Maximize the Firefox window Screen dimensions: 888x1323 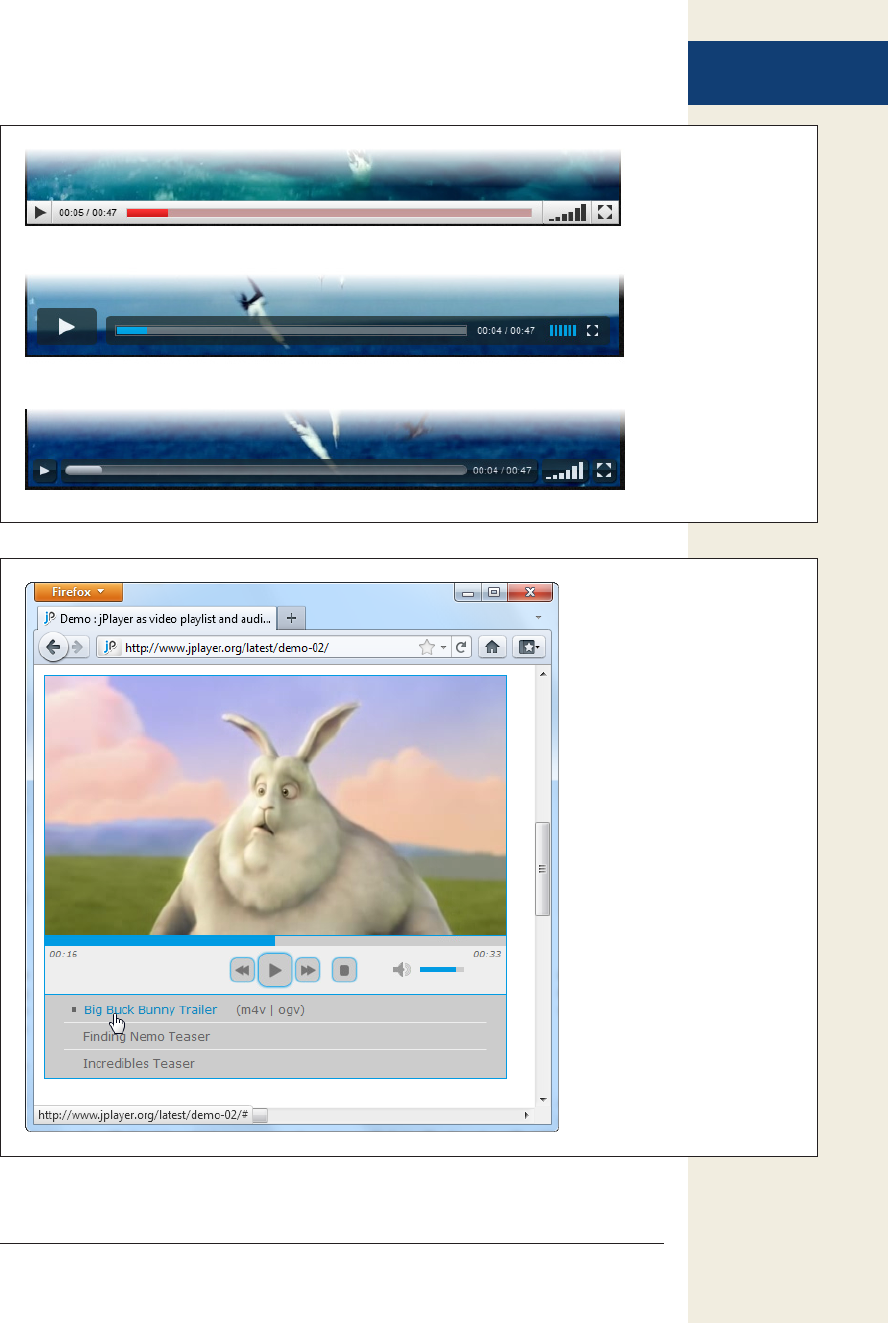tap(494, 592)
